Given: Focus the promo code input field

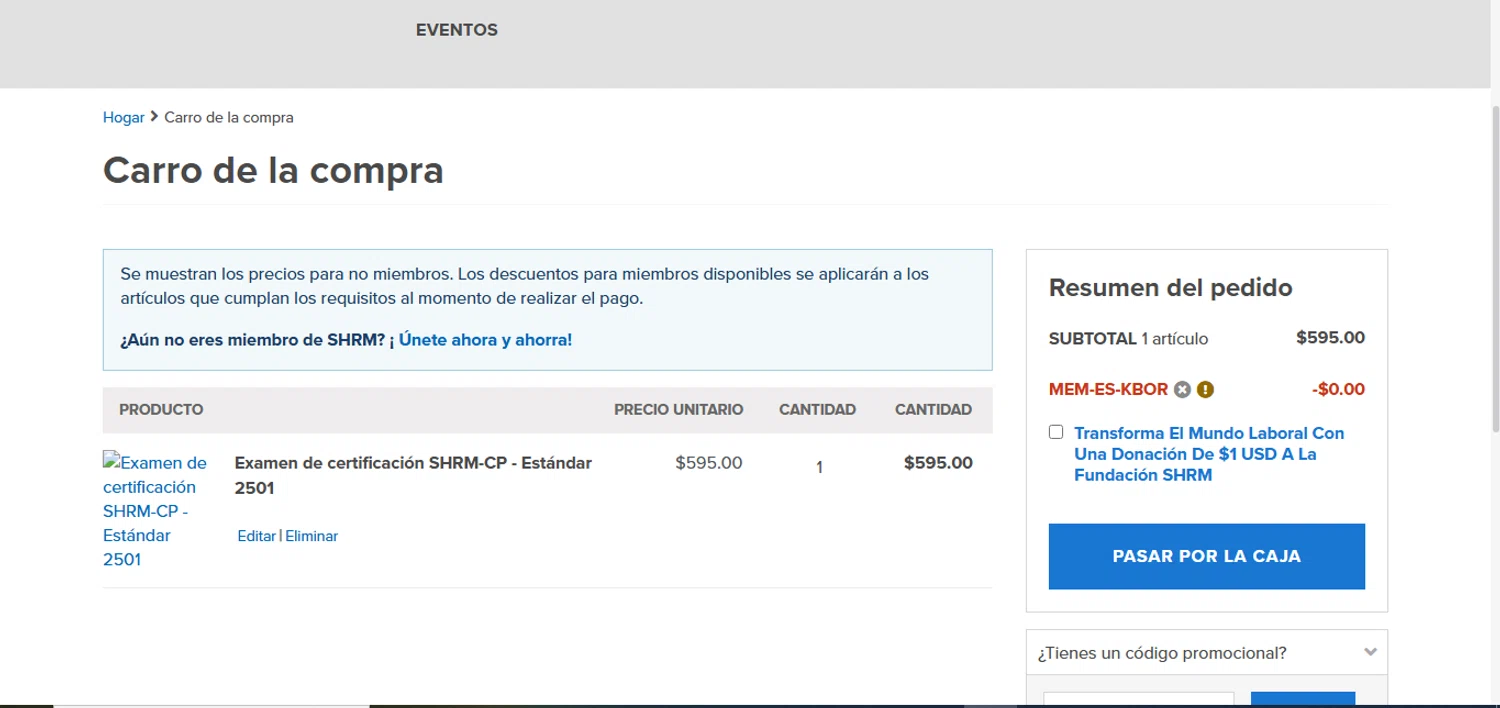Looking at the screenshot, I should pos(1138,699).
